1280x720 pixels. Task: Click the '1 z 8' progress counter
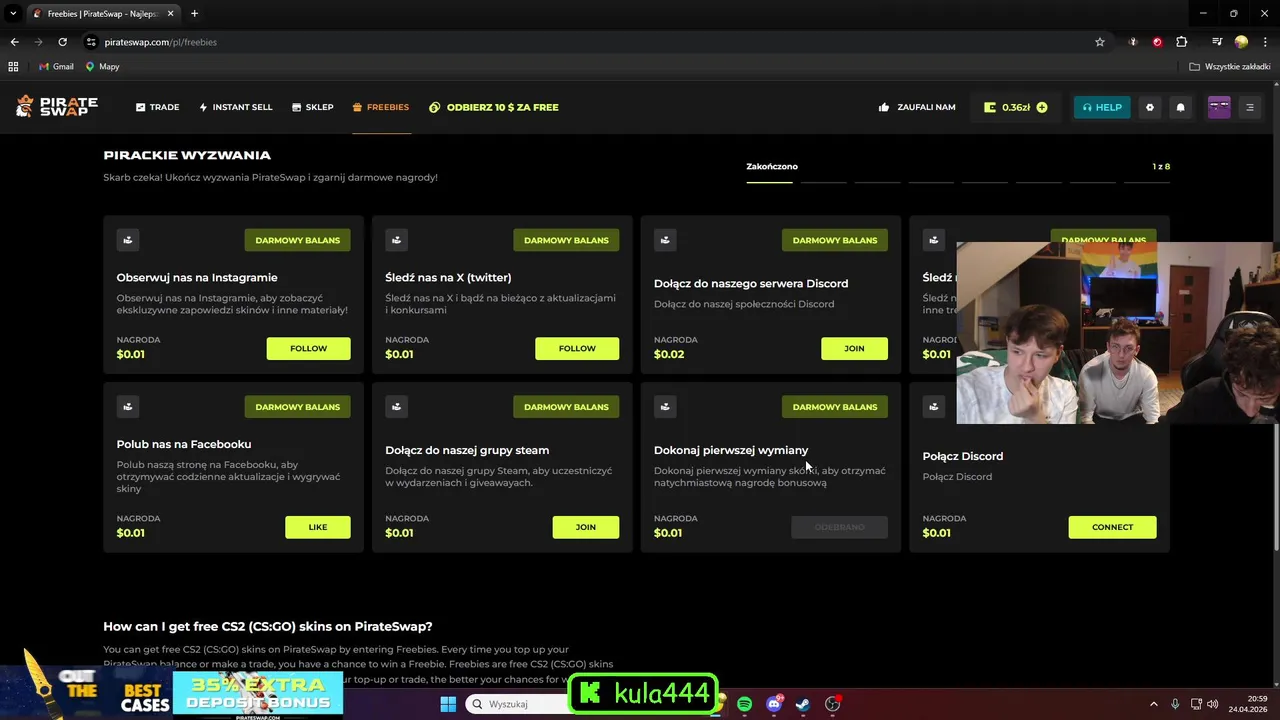pos(1161,166)
